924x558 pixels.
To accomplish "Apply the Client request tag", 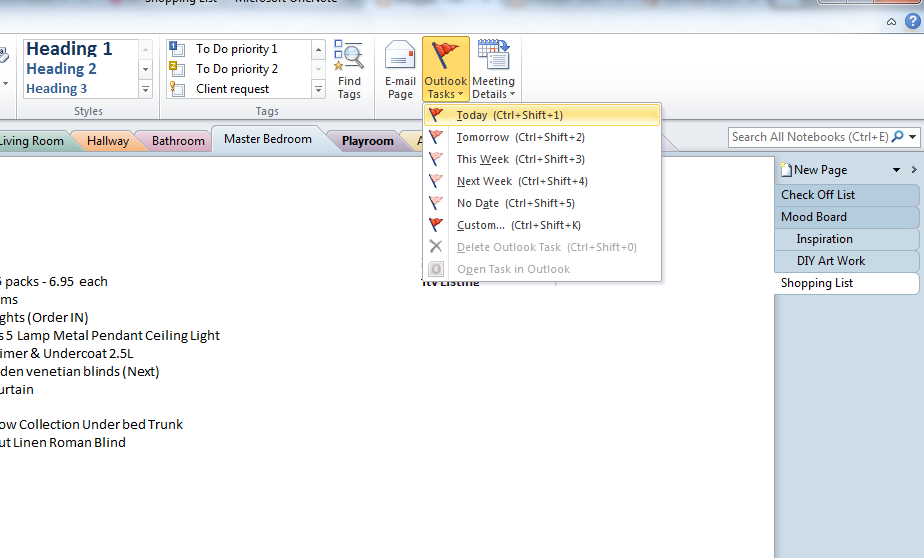I will coord(239,89).
